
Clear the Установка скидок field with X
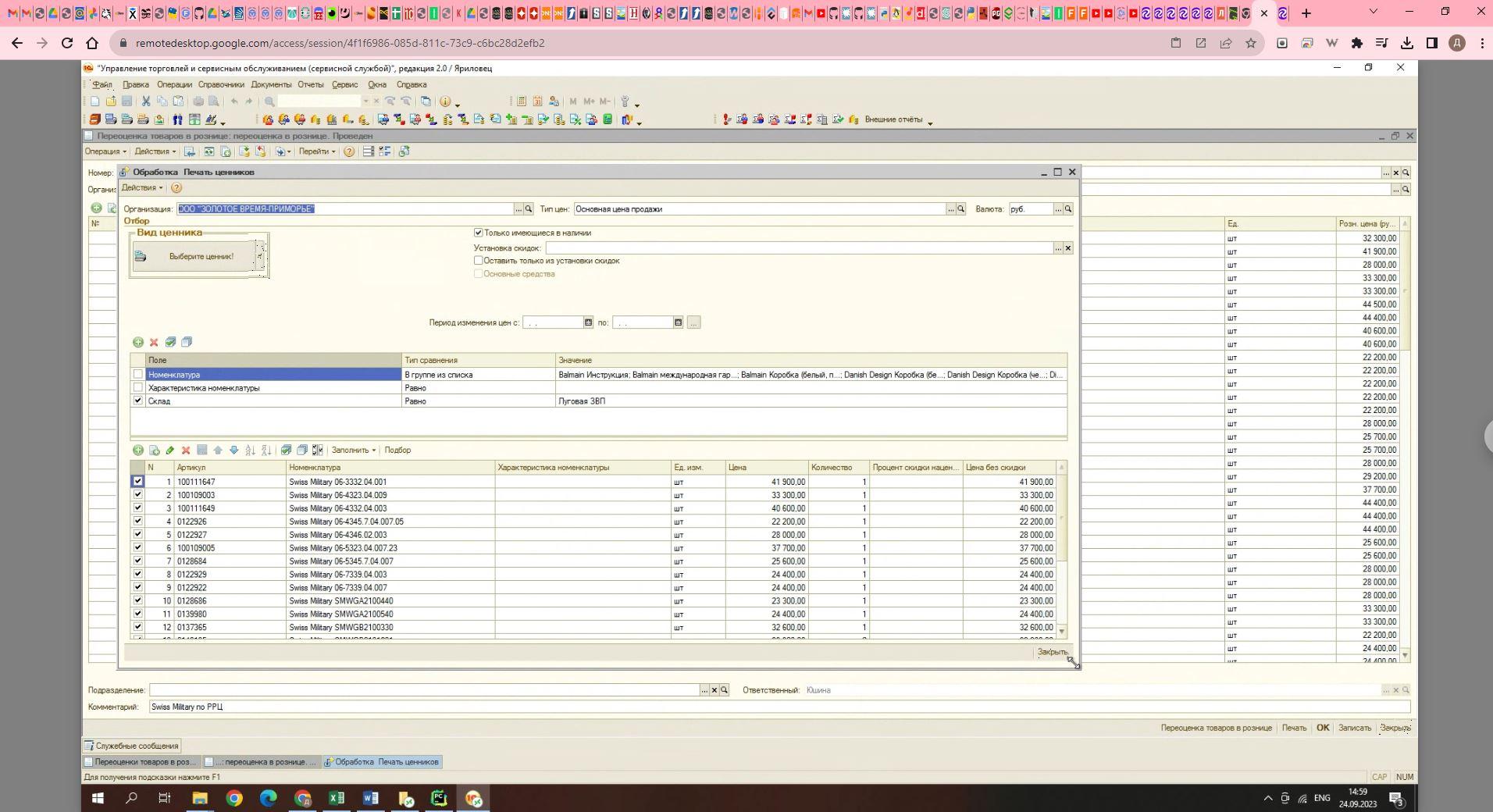point(1068,248)
